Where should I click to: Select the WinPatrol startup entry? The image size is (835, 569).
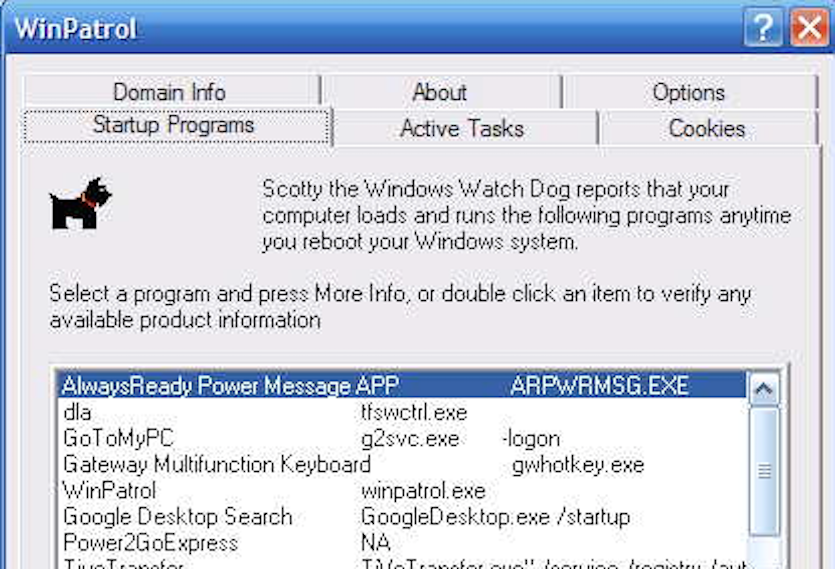[x=401, y=490]
